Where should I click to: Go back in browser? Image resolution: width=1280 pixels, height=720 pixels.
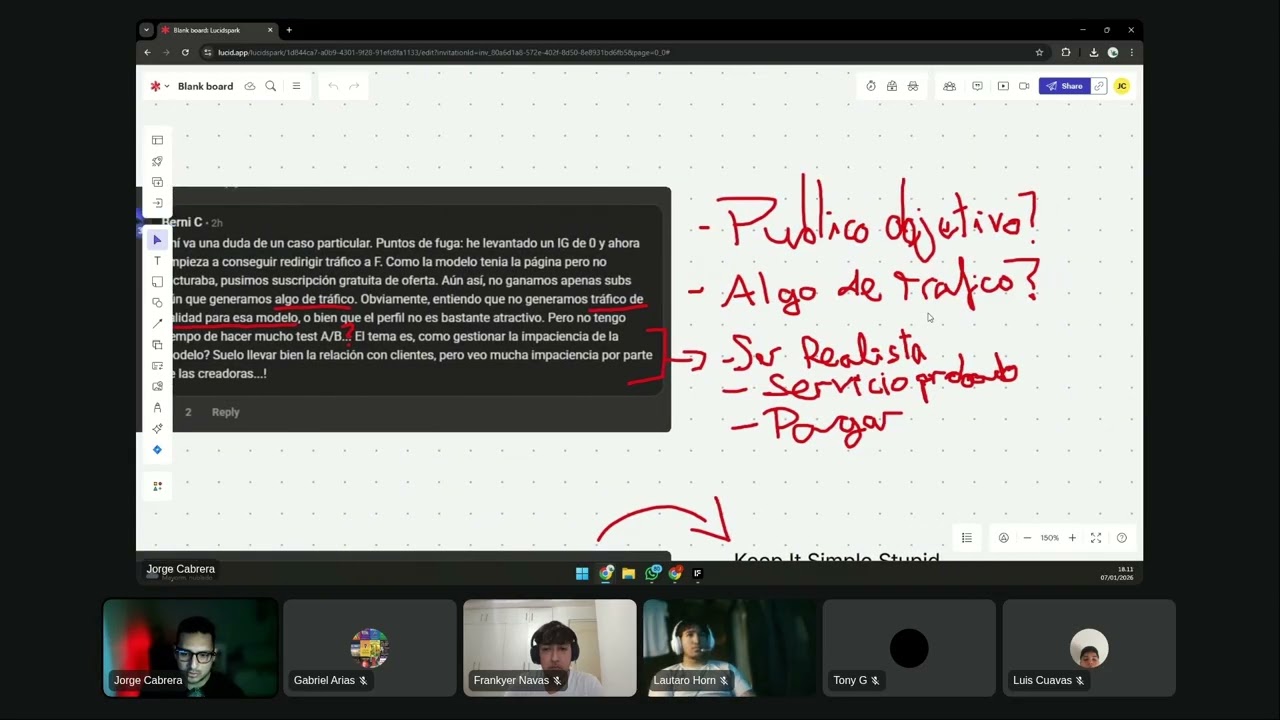(x=147, y=52)
